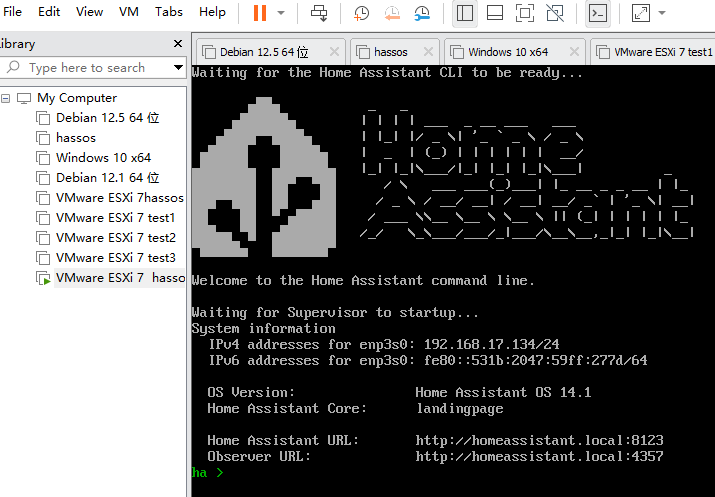This screenshot has height=497, width=715.
Task: Click the landingpage core version text
Action: pos(460,409)
